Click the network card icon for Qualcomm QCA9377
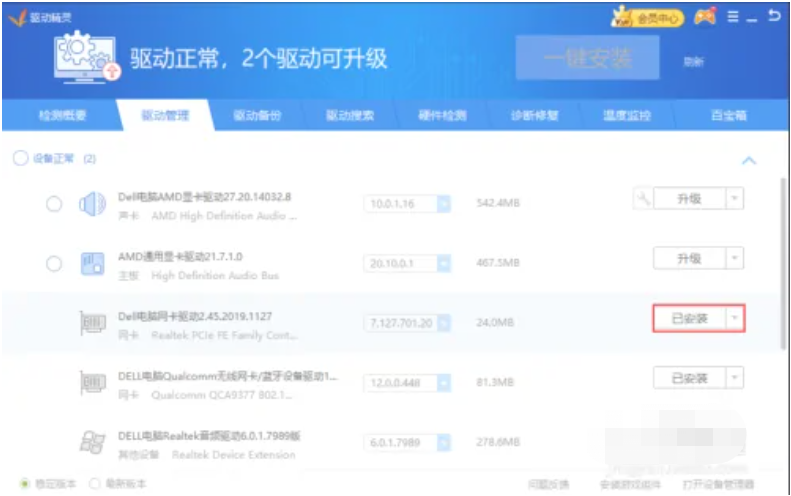 click(93, 382)
